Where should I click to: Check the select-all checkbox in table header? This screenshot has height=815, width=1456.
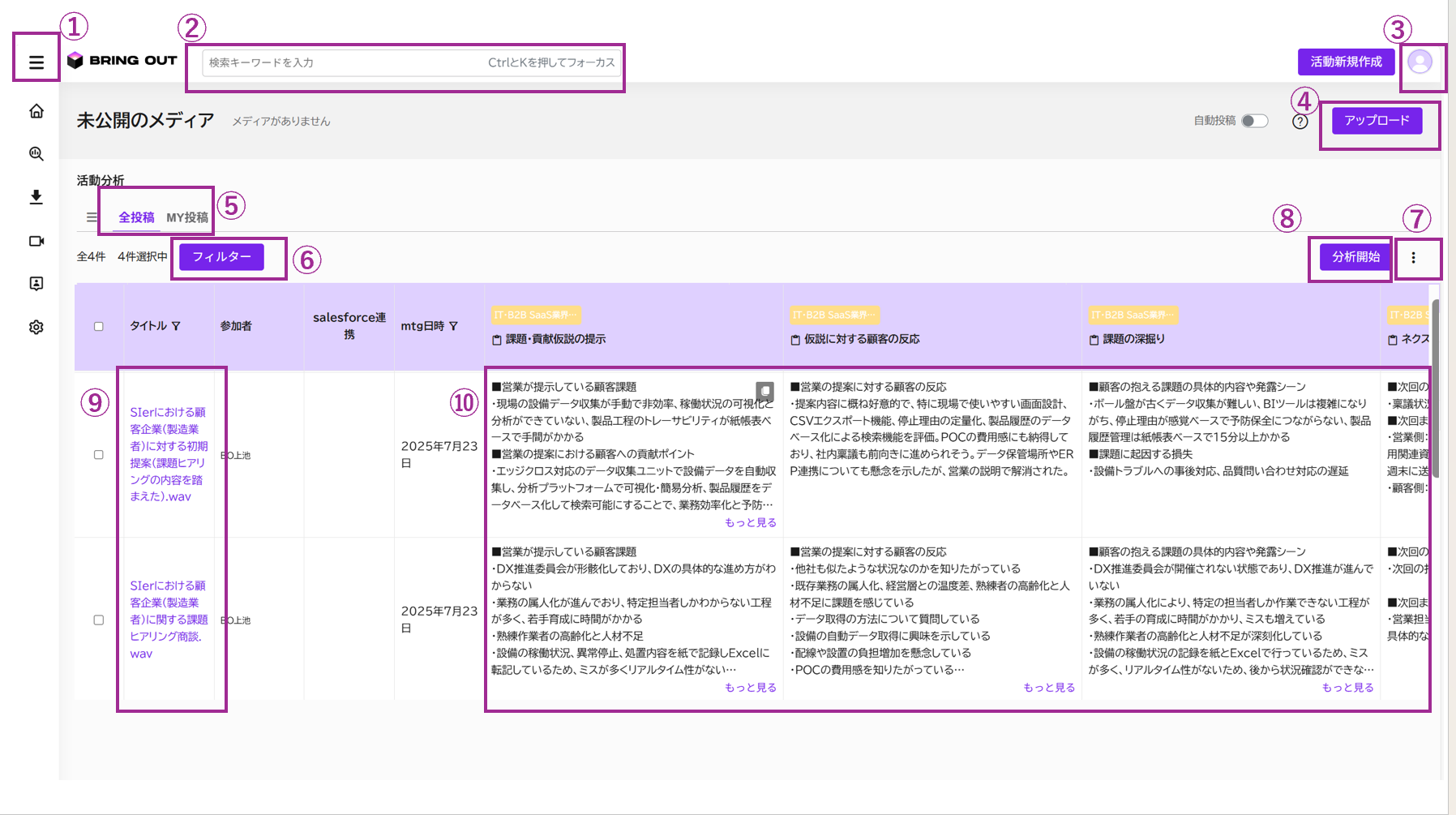pyautogui.click(x=99, y=327)
